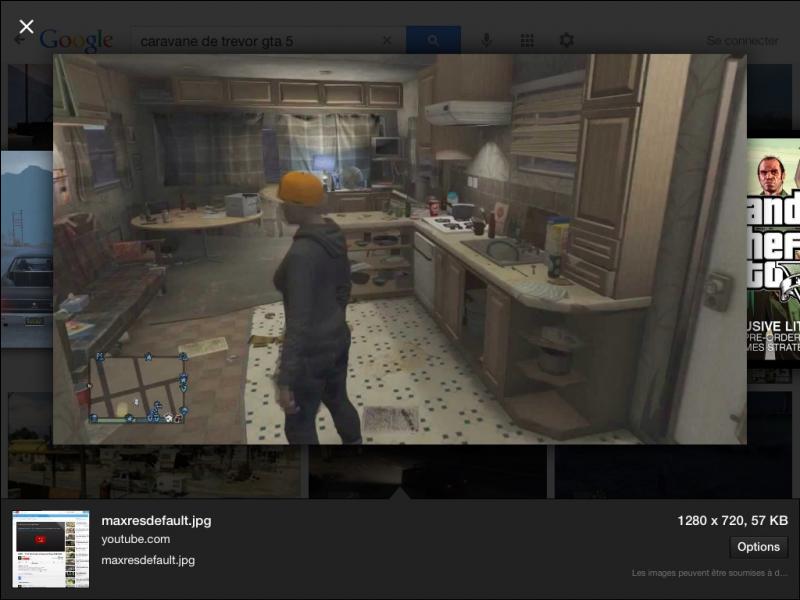
Task: Click the 'Se connecter' sign-in link
Action: 742,41
